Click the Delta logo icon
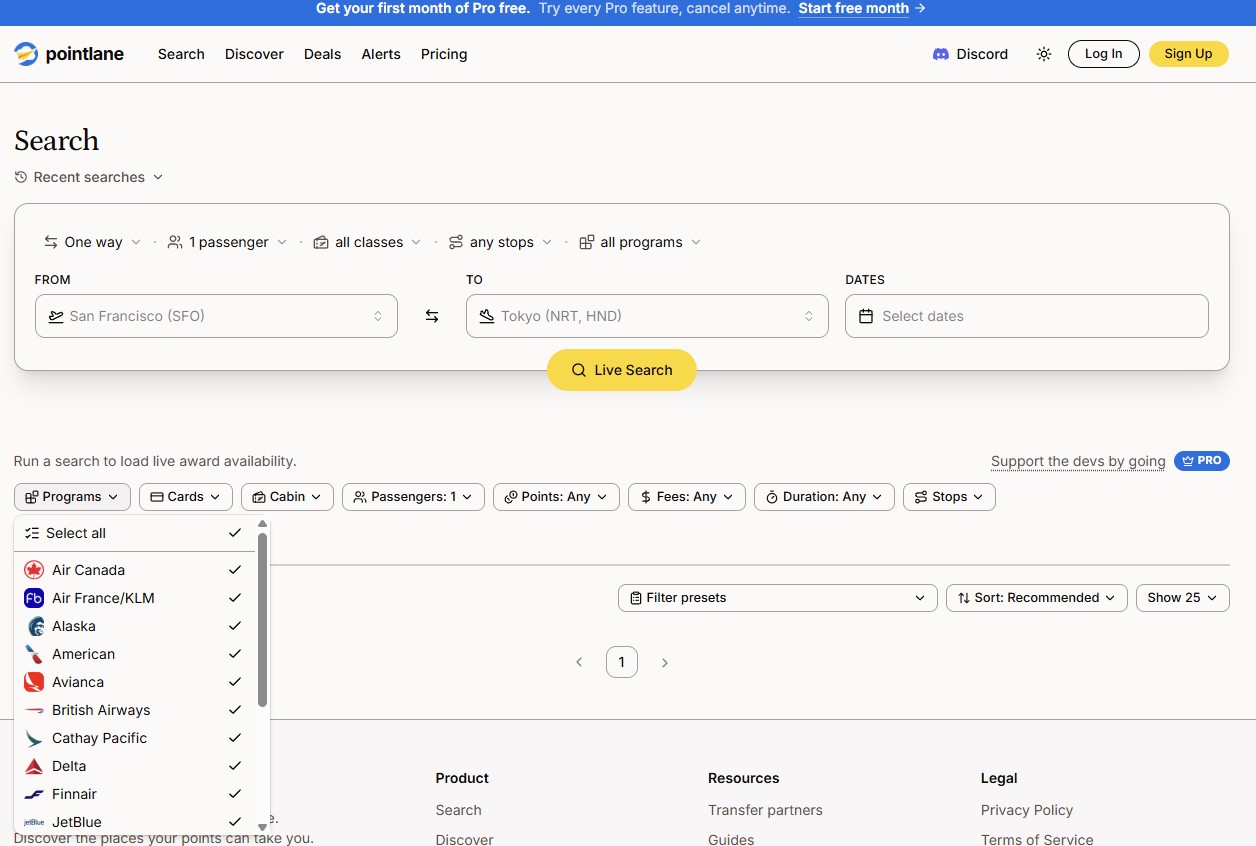The image size is (1256, 846). [34, 766]
